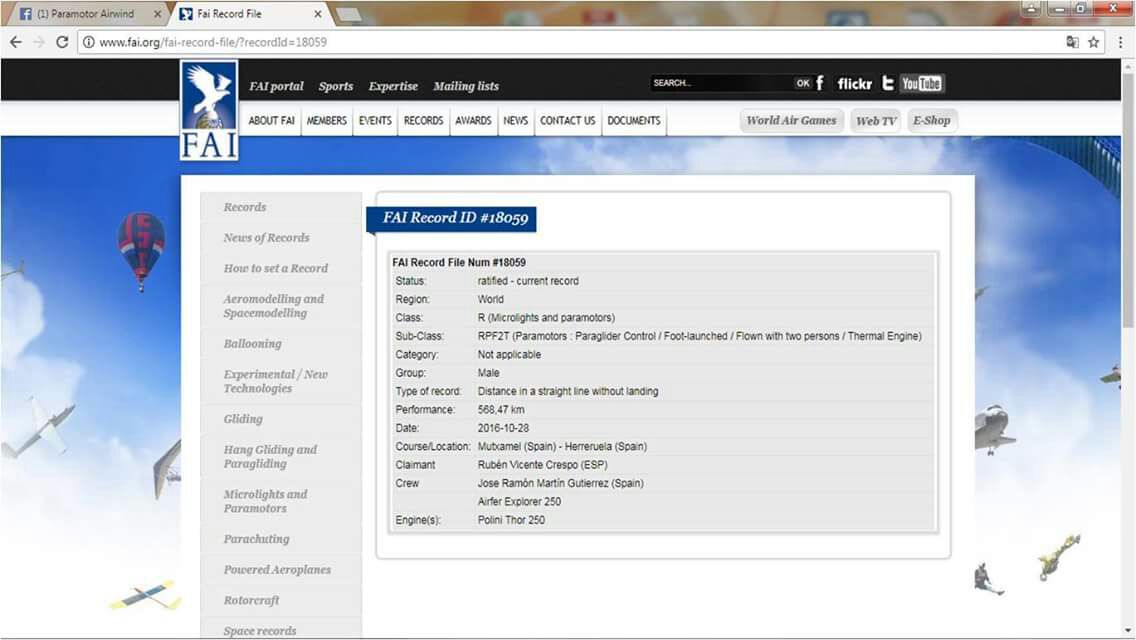Open the YouTube channel icon
1136x640 pixels.
click(921, 84)
